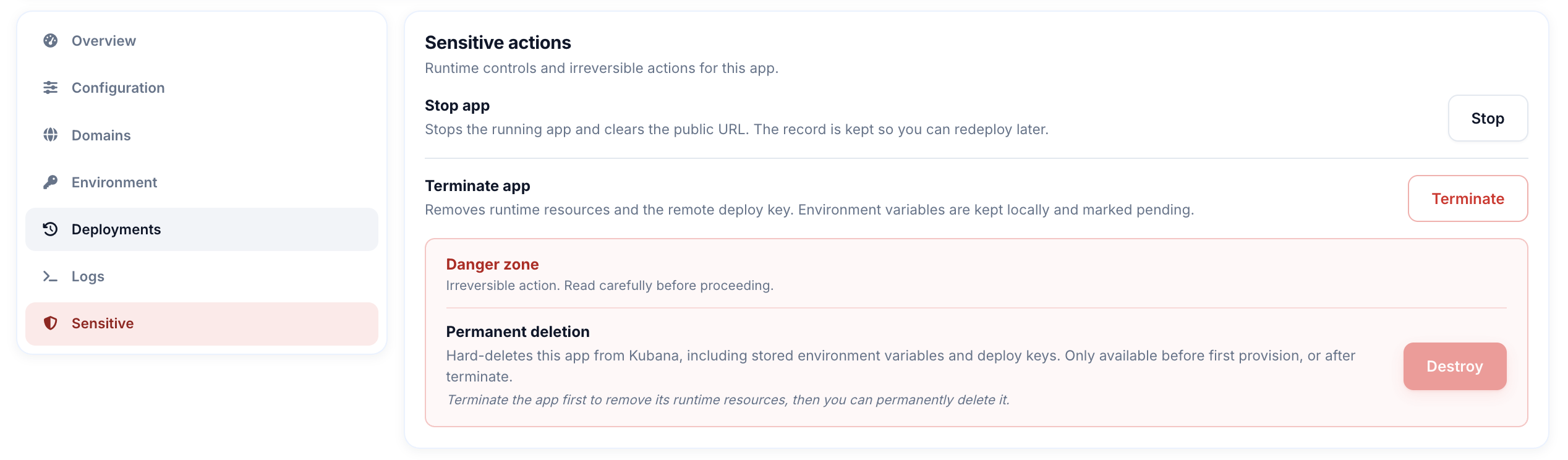Click the Configuration sliders icon
Screen dimensions: 1568x460
click(x=51, y=88)
